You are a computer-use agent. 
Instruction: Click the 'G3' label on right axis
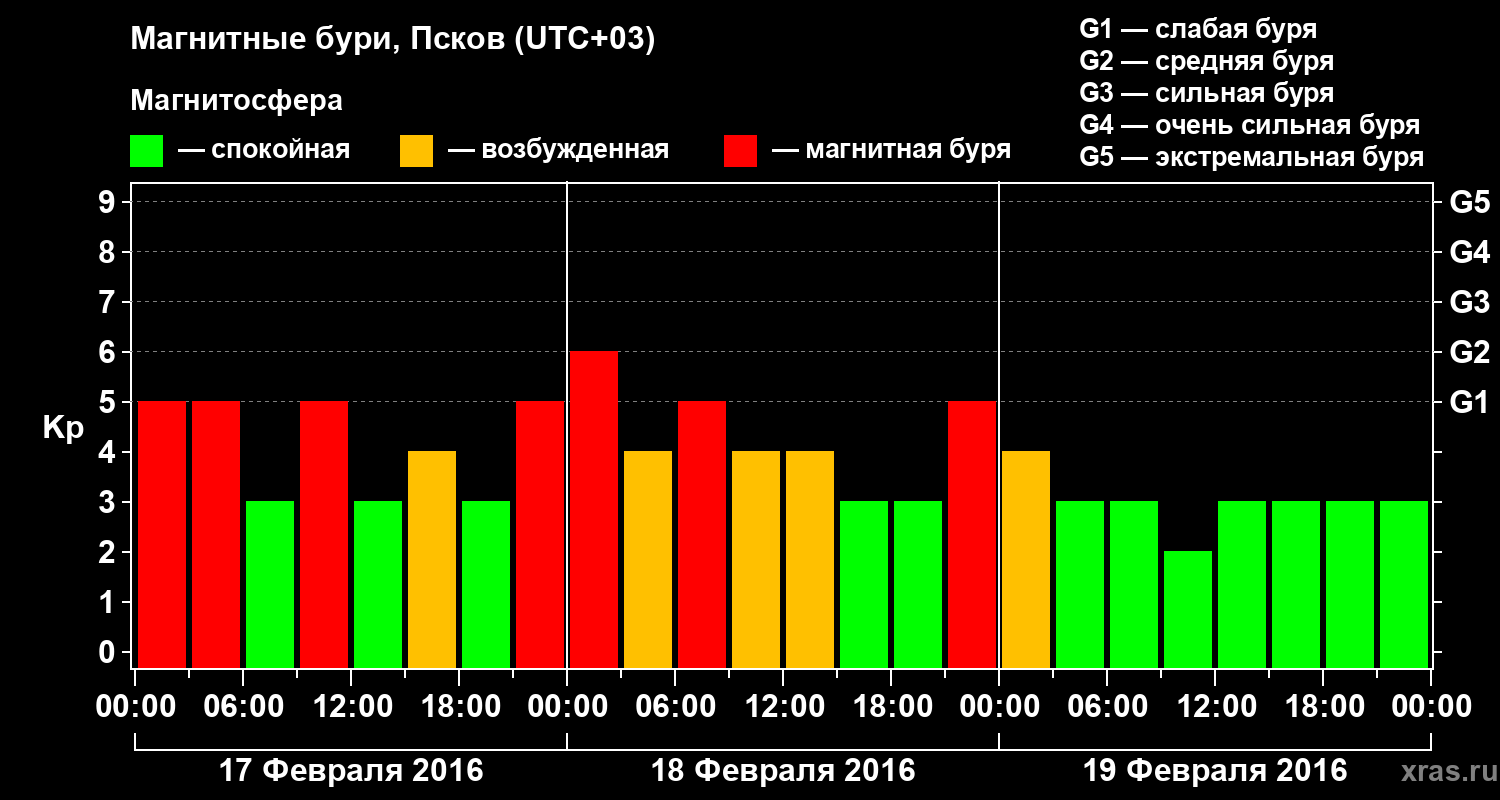coord(1469,302)
